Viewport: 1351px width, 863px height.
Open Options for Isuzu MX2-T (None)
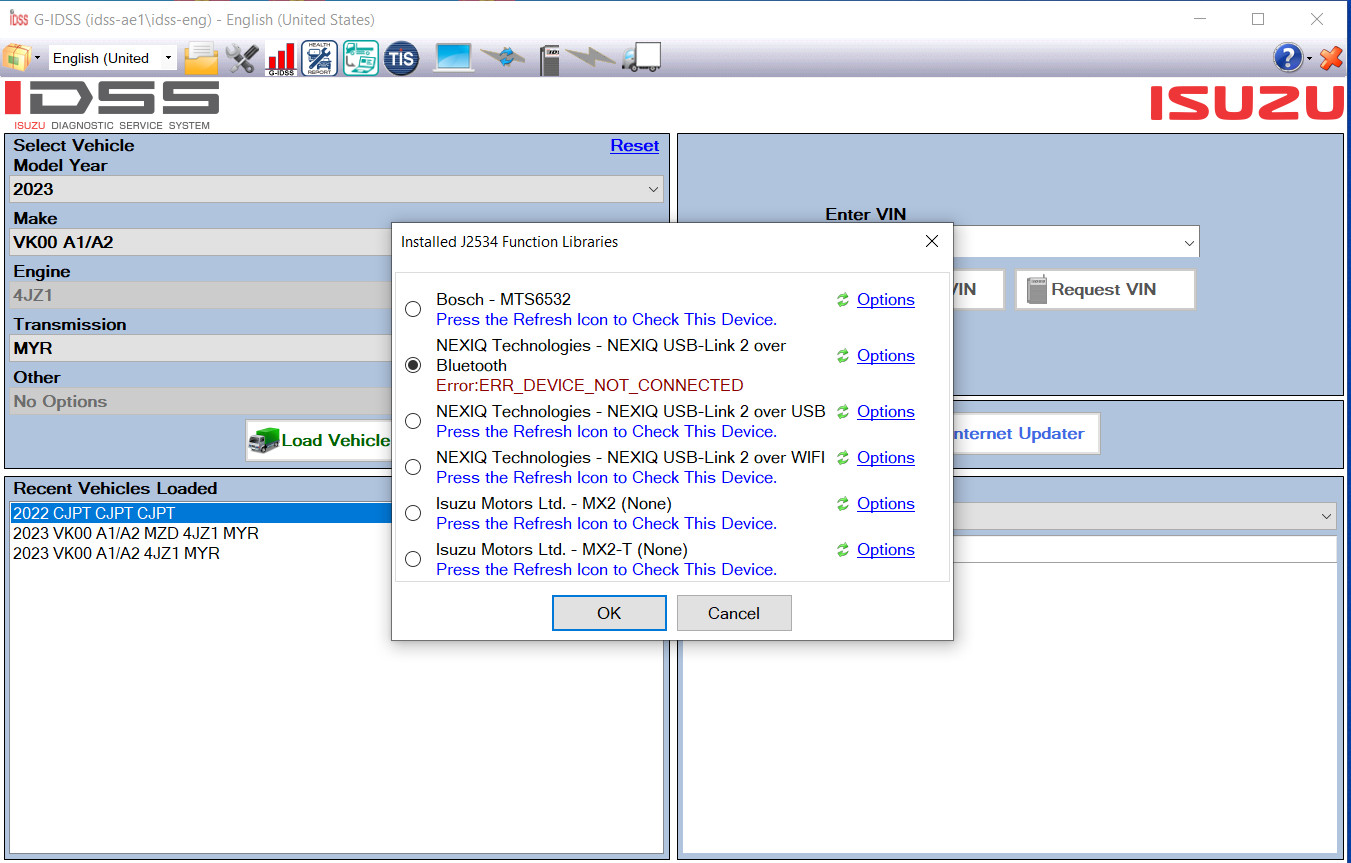tap(885, 550)
